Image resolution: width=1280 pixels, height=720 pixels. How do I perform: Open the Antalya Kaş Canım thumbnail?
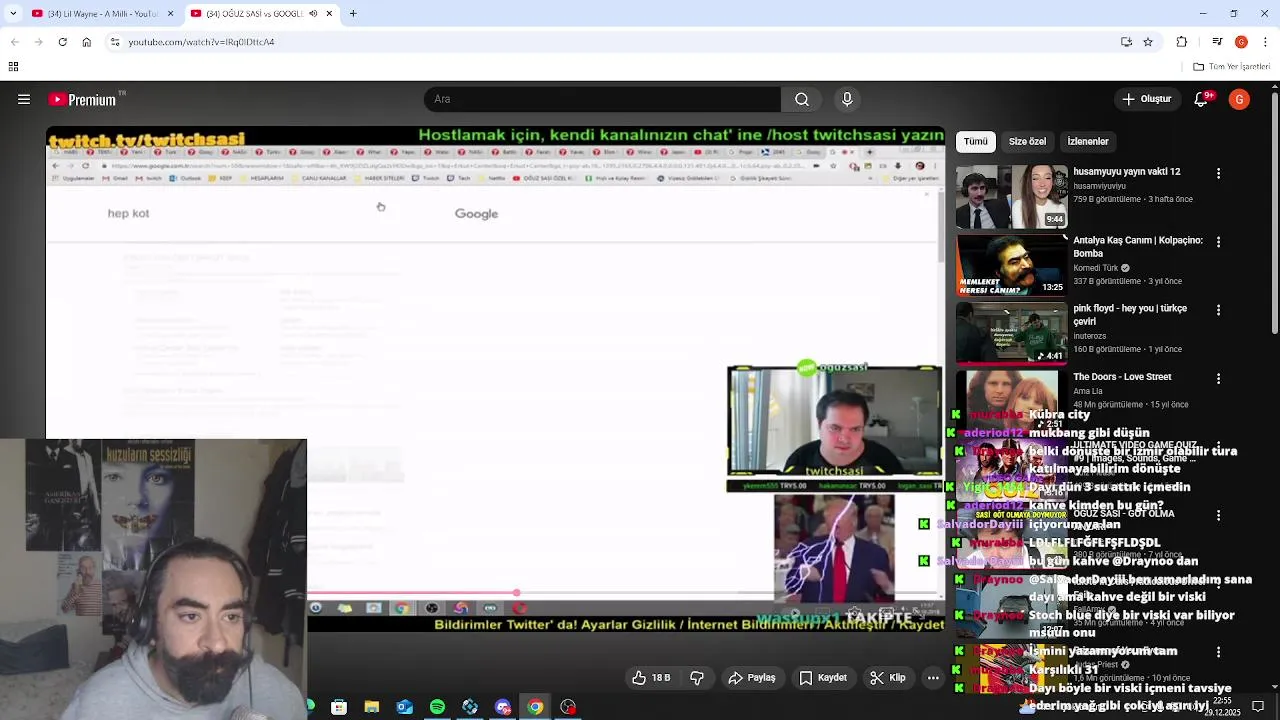click(x=1012, y=265)
